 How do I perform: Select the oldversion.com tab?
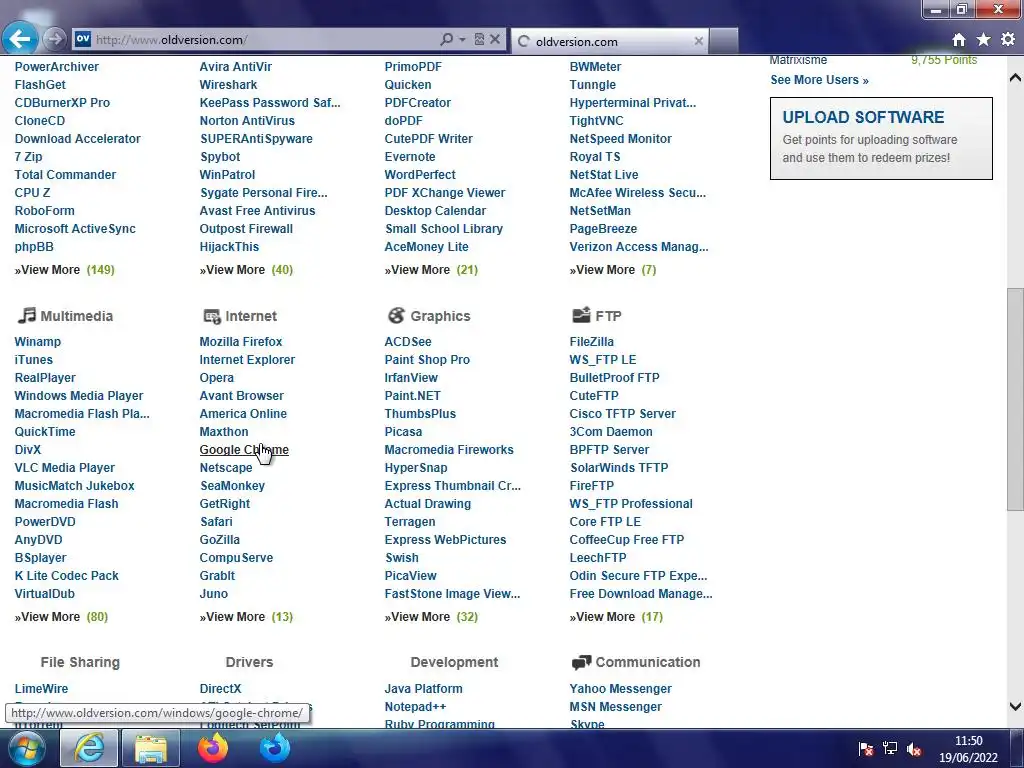coord(610,41)
